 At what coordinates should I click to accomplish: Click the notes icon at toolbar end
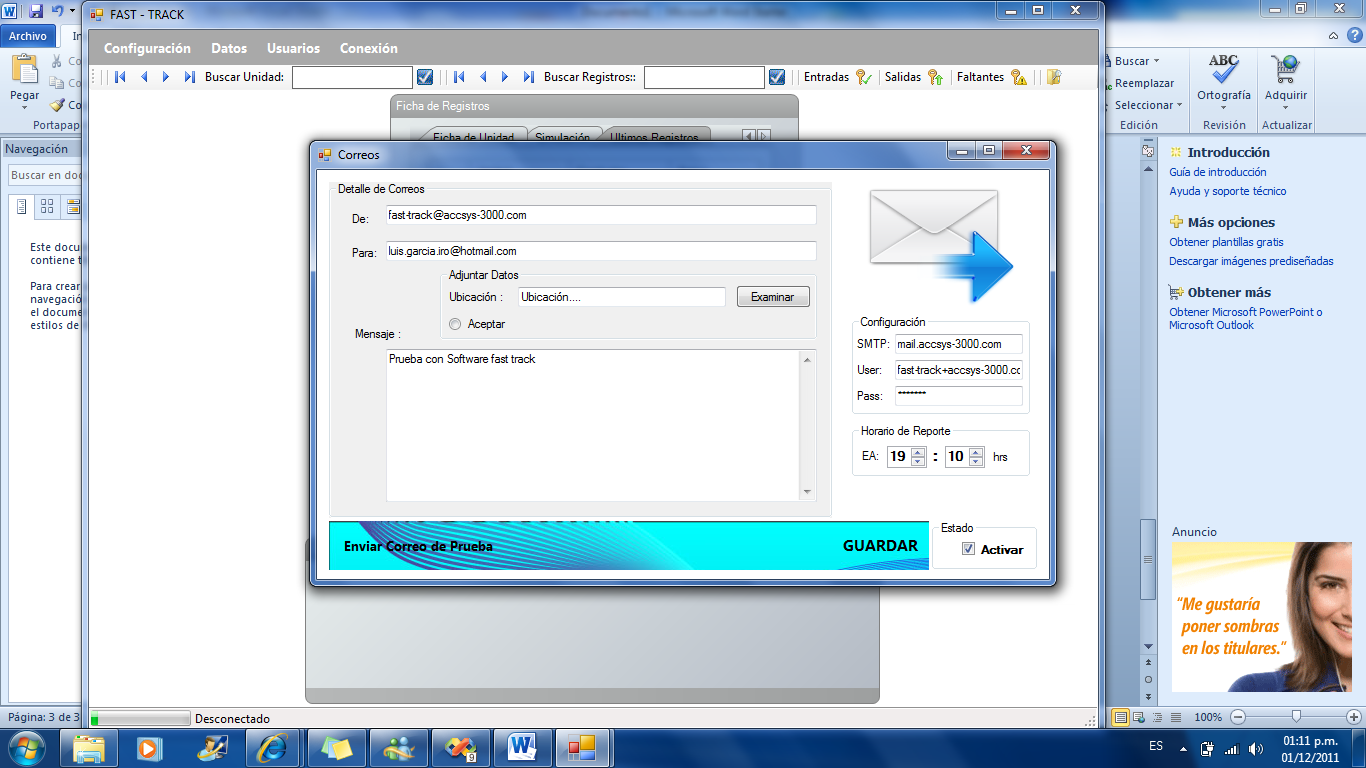1054,77
